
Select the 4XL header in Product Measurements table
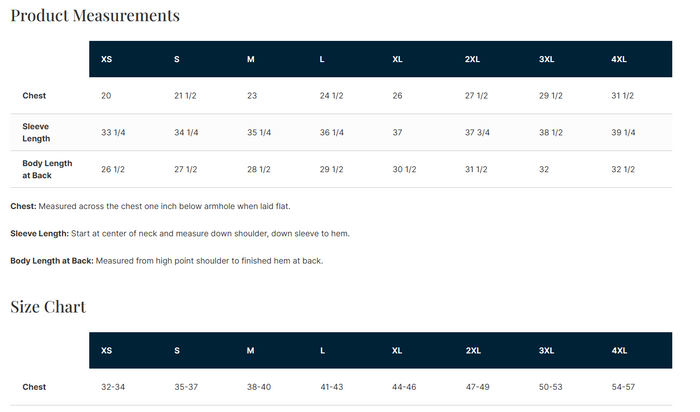pos(619,59)
